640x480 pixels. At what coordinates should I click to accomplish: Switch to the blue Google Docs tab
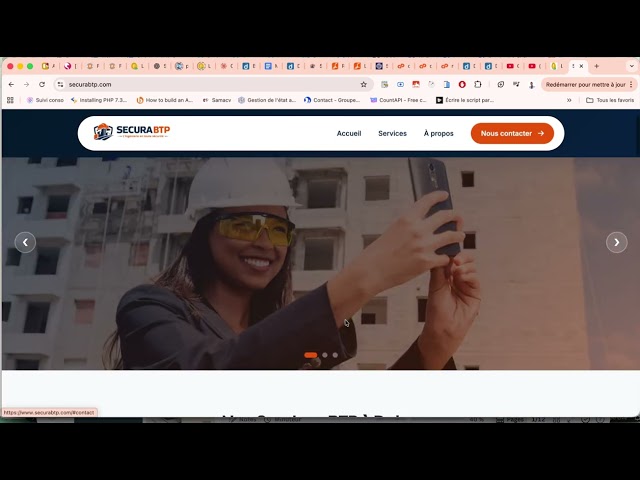[271, 66]
